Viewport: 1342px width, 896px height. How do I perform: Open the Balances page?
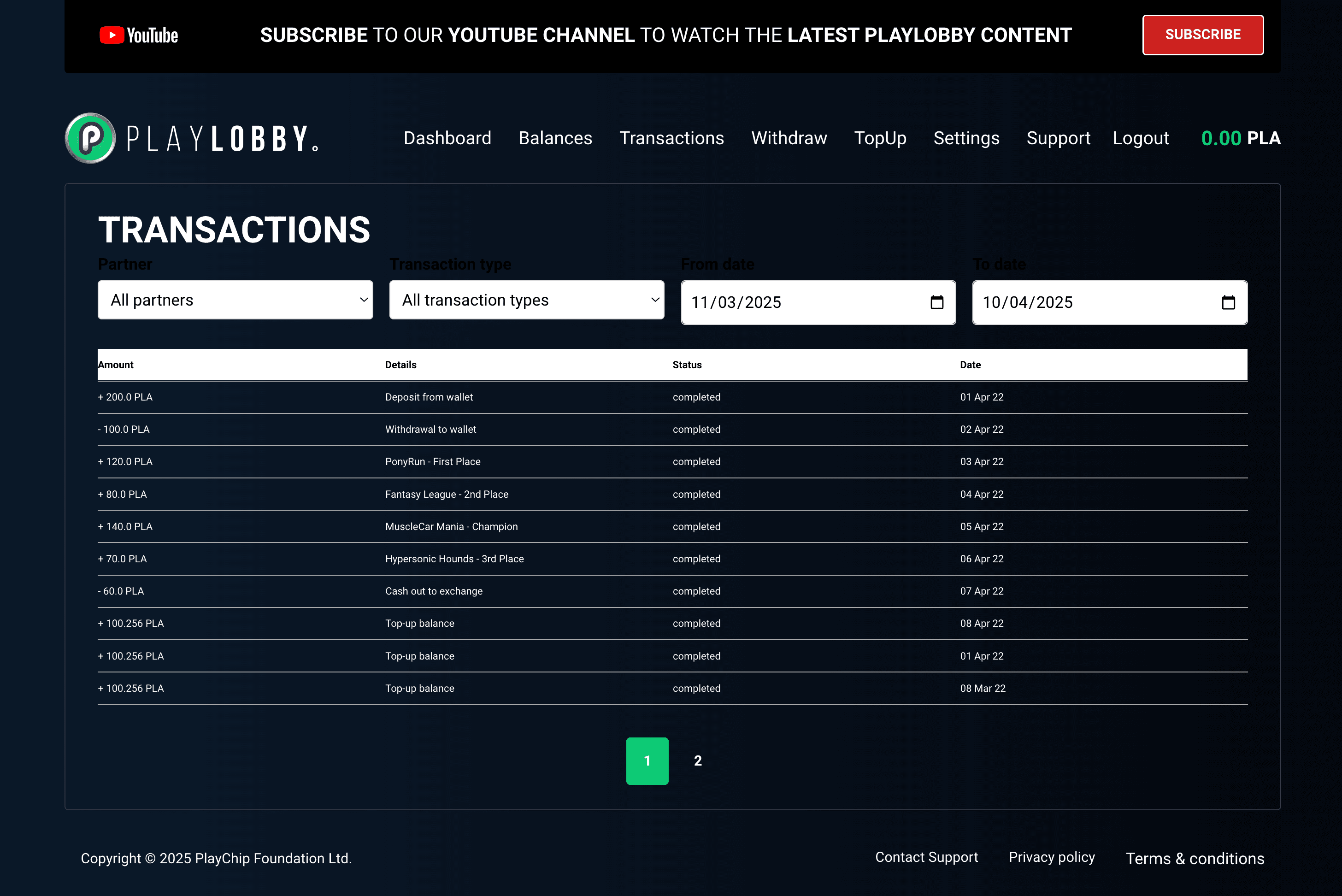[x=555, y=138]
